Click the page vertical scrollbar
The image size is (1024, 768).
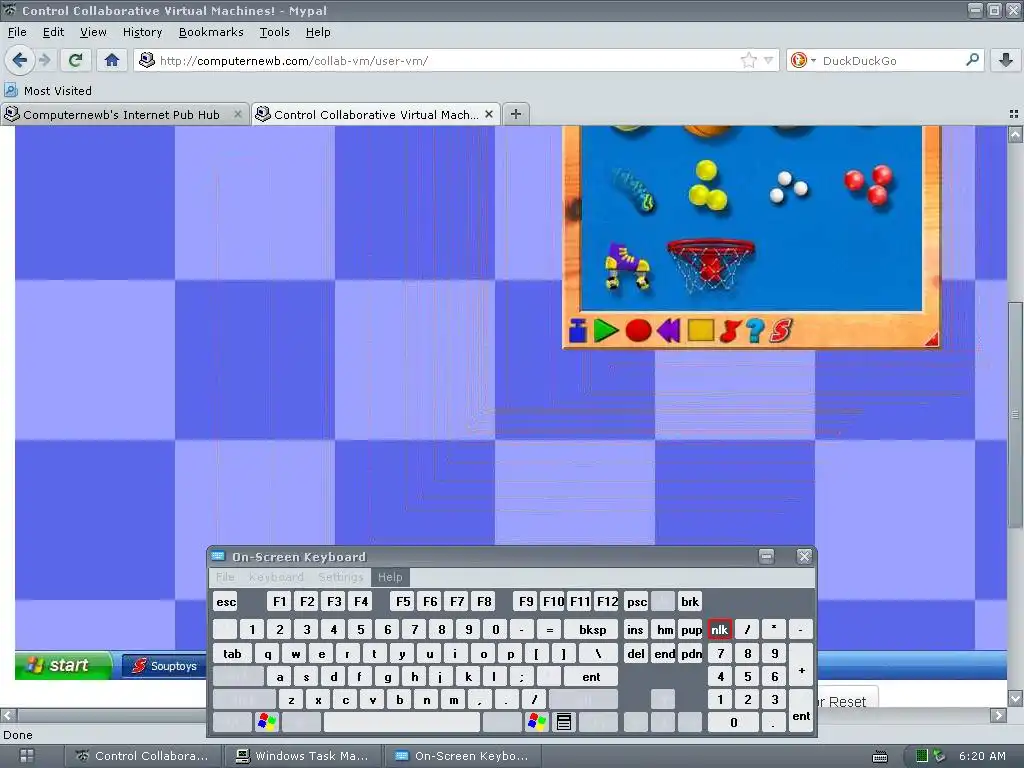pos(1015,414)
